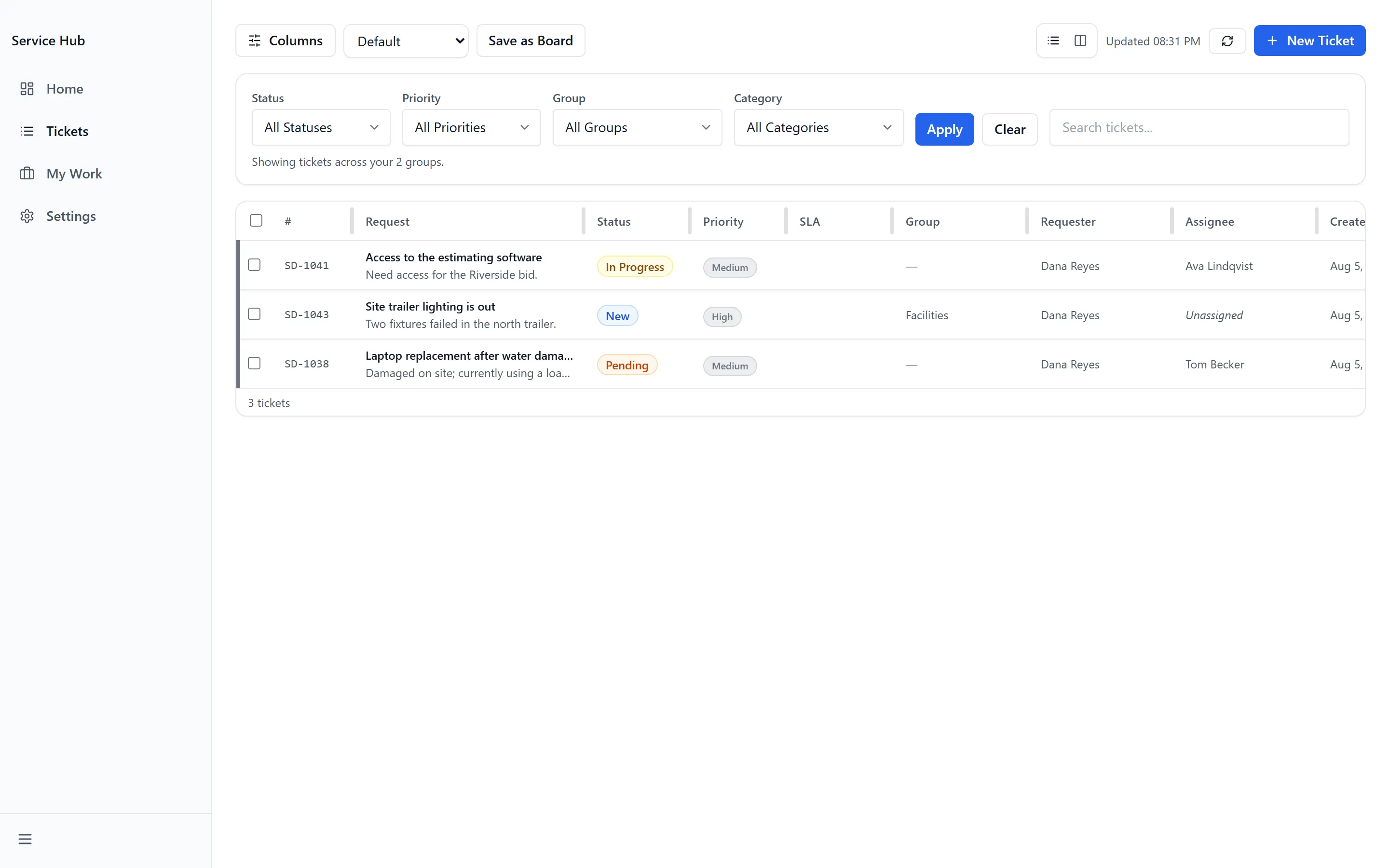
Task: Open ticket ID SD-1043
Action: tap(307, 315)
